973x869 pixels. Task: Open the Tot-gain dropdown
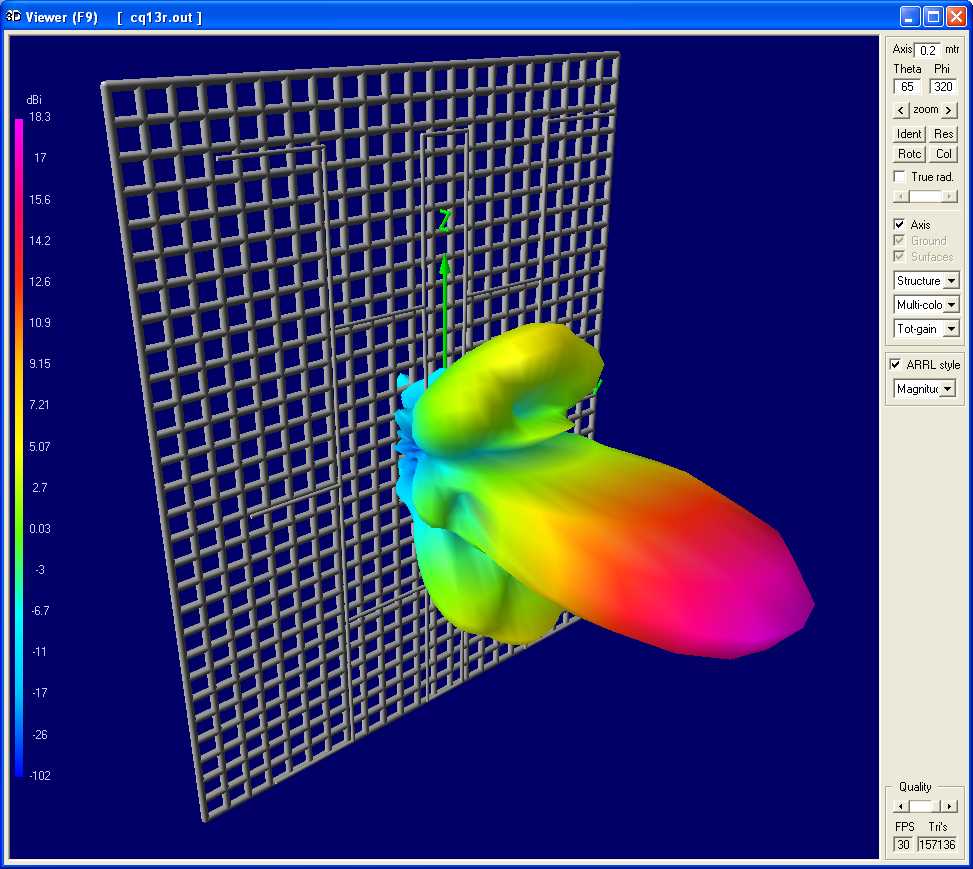(x=950, y=329)
